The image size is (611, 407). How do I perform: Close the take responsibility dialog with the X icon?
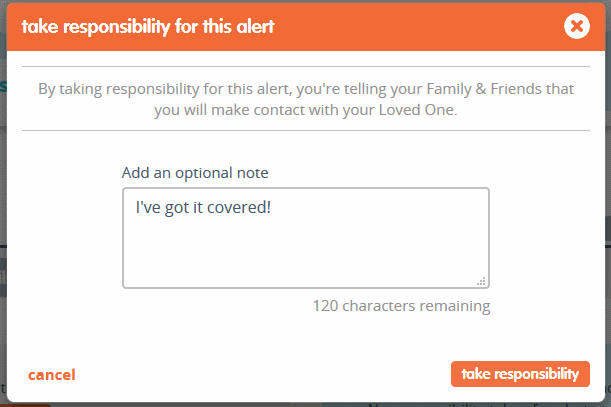pos(577,26)
